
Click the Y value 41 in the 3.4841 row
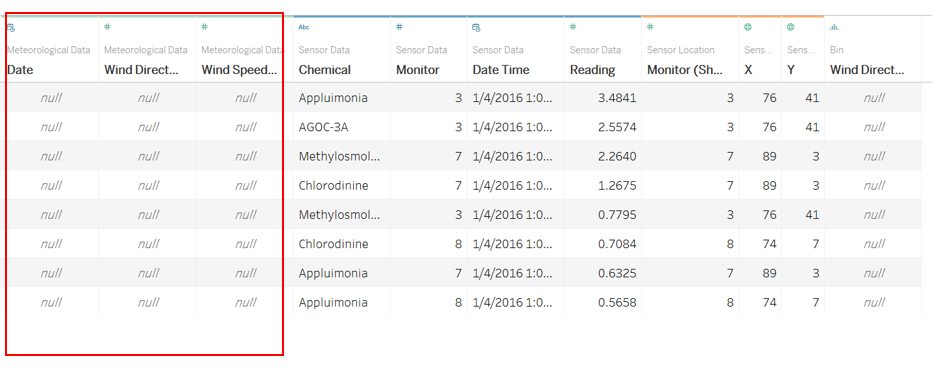tap(812, 98)
